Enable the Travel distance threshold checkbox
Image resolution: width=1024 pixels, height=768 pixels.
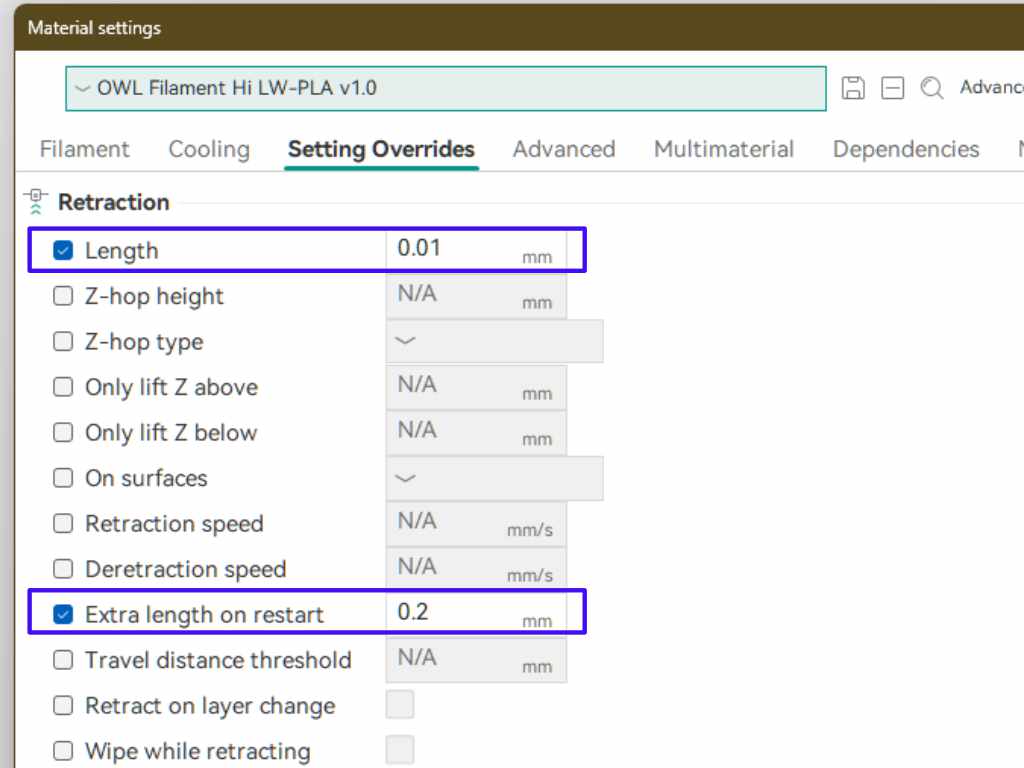coord(63,660)
